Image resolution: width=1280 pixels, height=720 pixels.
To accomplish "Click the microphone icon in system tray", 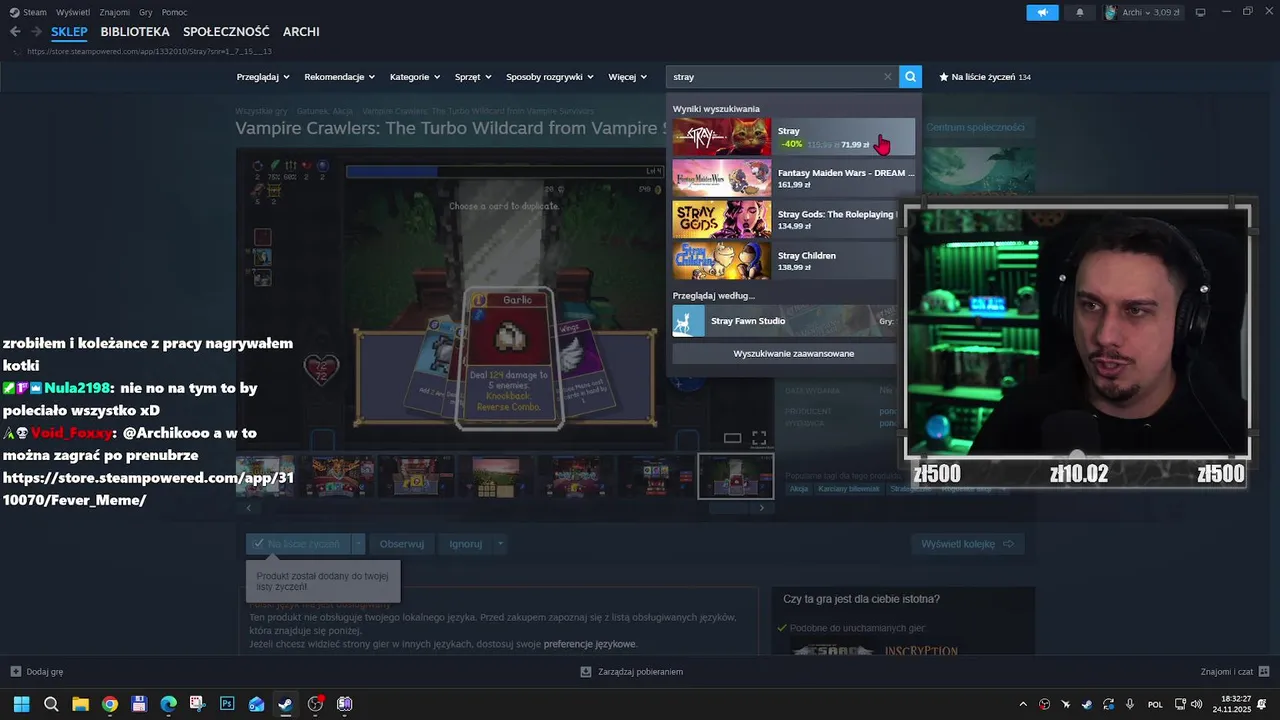I will tap(1129, 704).
